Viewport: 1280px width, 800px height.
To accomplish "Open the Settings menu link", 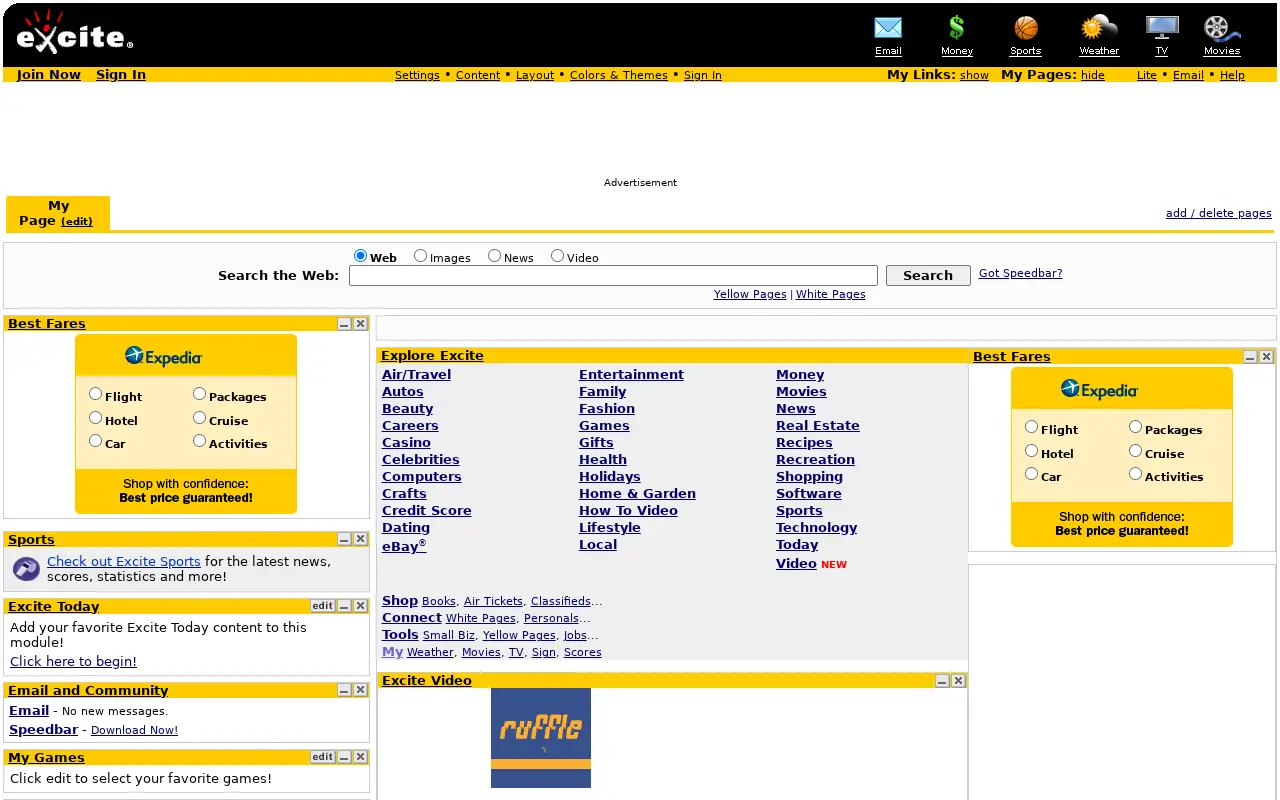I will pos(417,75).
